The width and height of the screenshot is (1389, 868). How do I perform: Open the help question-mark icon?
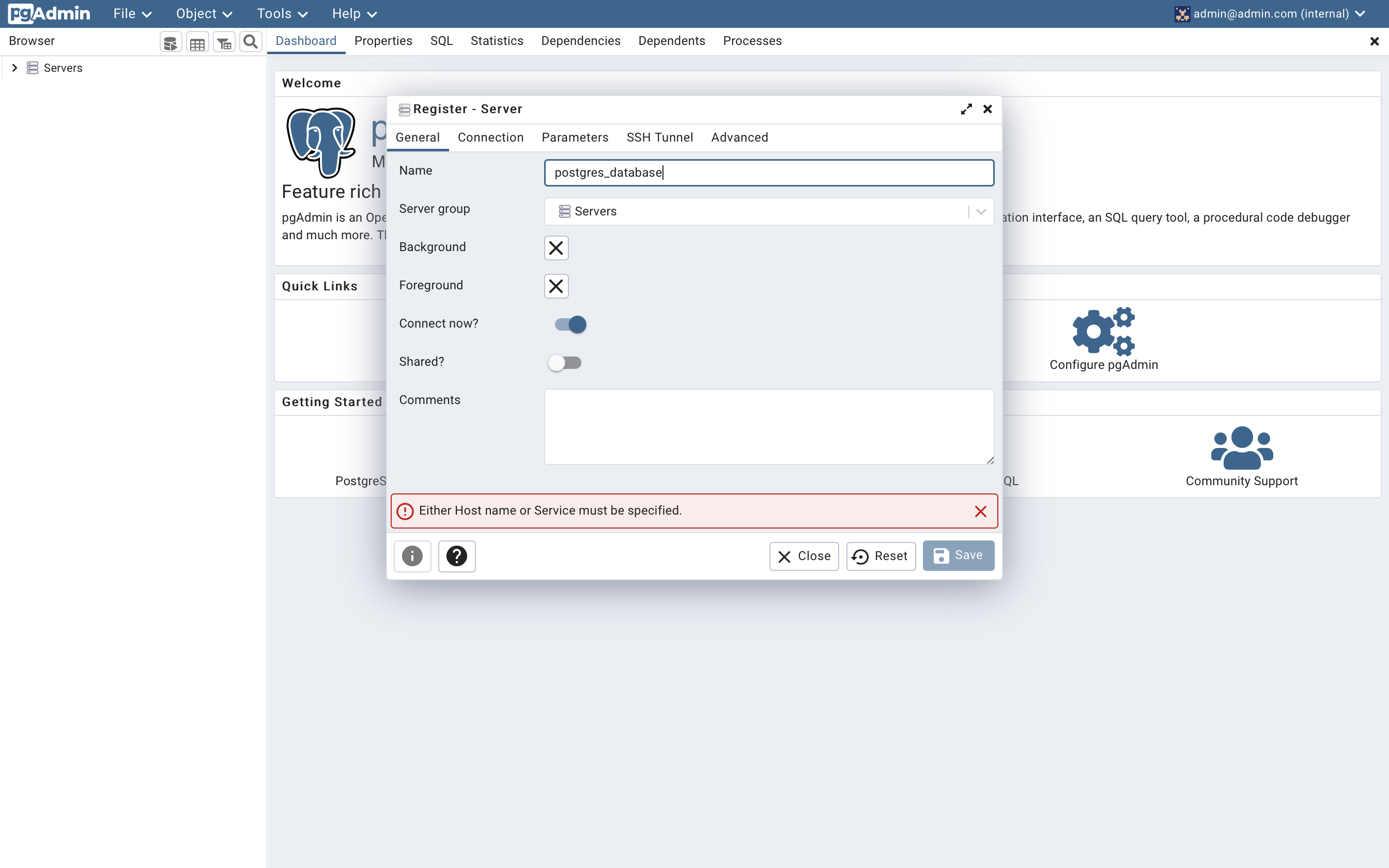(x=457, y=556)
